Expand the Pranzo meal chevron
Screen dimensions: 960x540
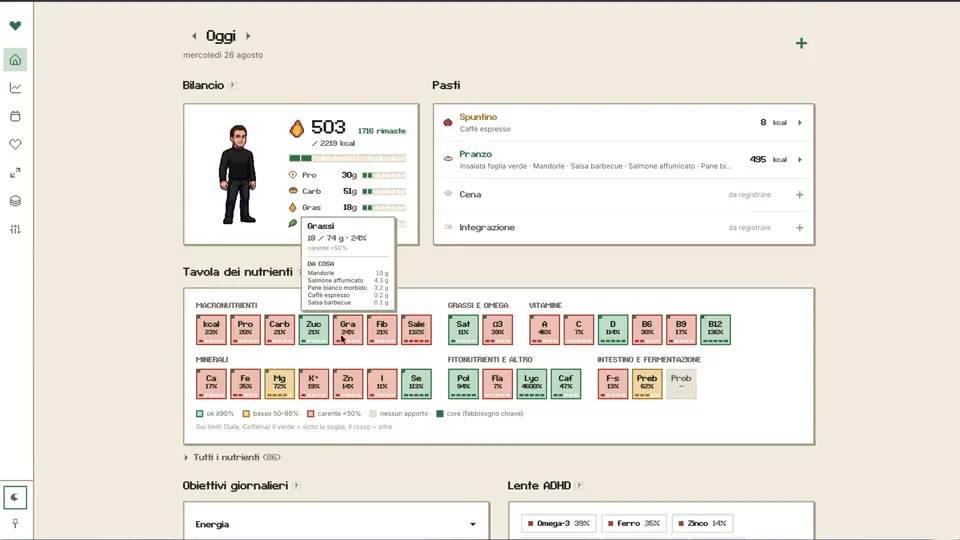pos(800,160)
